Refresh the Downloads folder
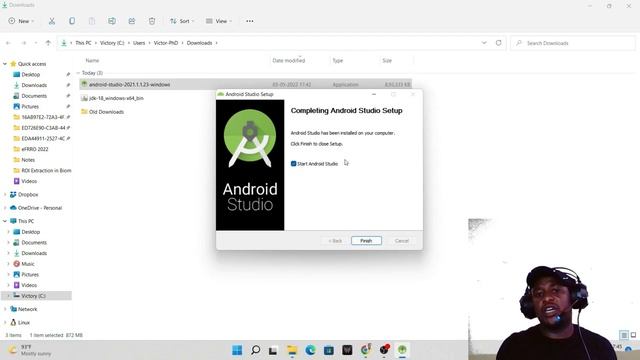 tap(498, 43)
